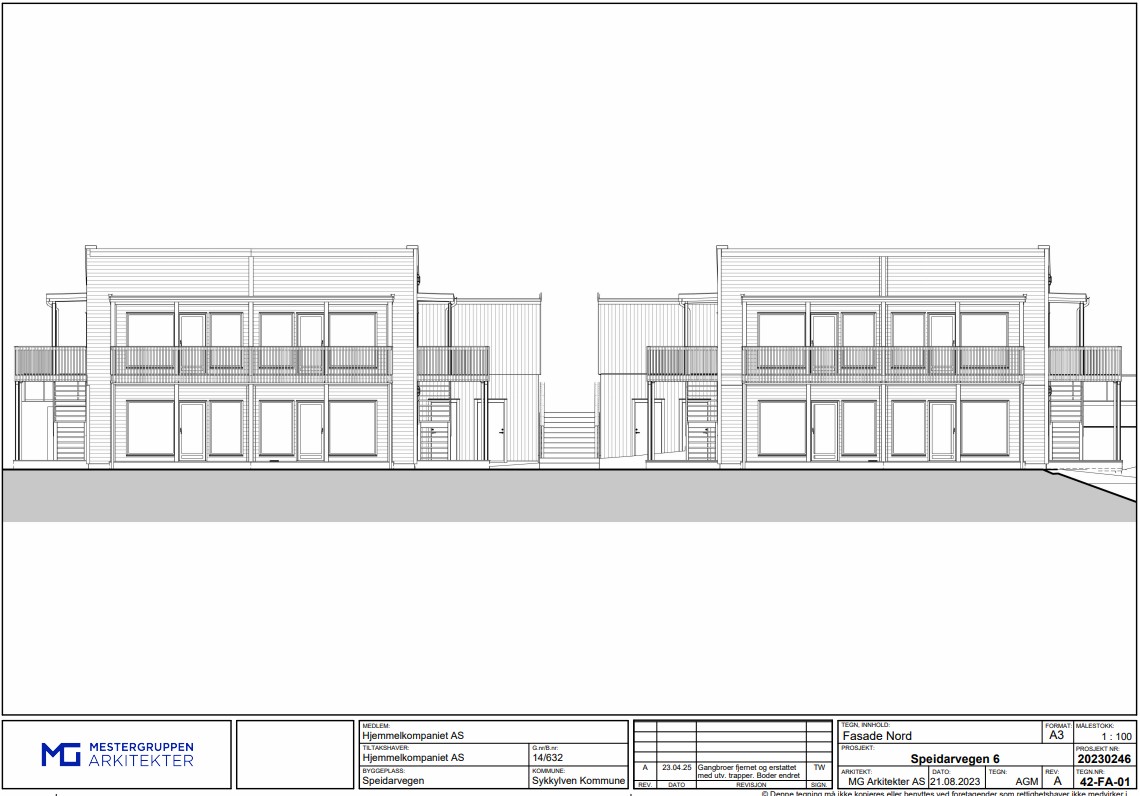
Task: Click the 'TW' signature cell
Action: [x=819, y=768]
